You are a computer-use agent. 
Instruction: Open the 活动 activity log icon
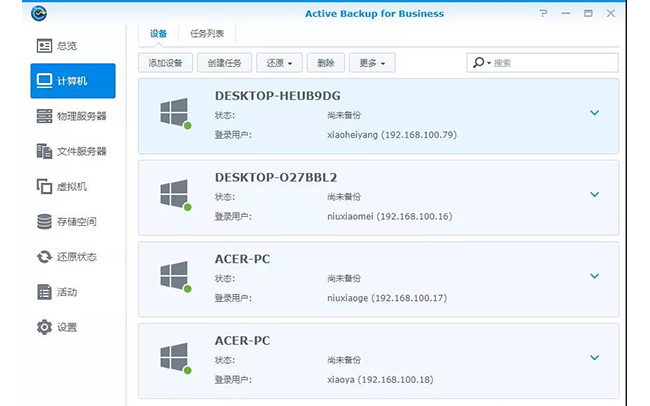click(44, 292)
